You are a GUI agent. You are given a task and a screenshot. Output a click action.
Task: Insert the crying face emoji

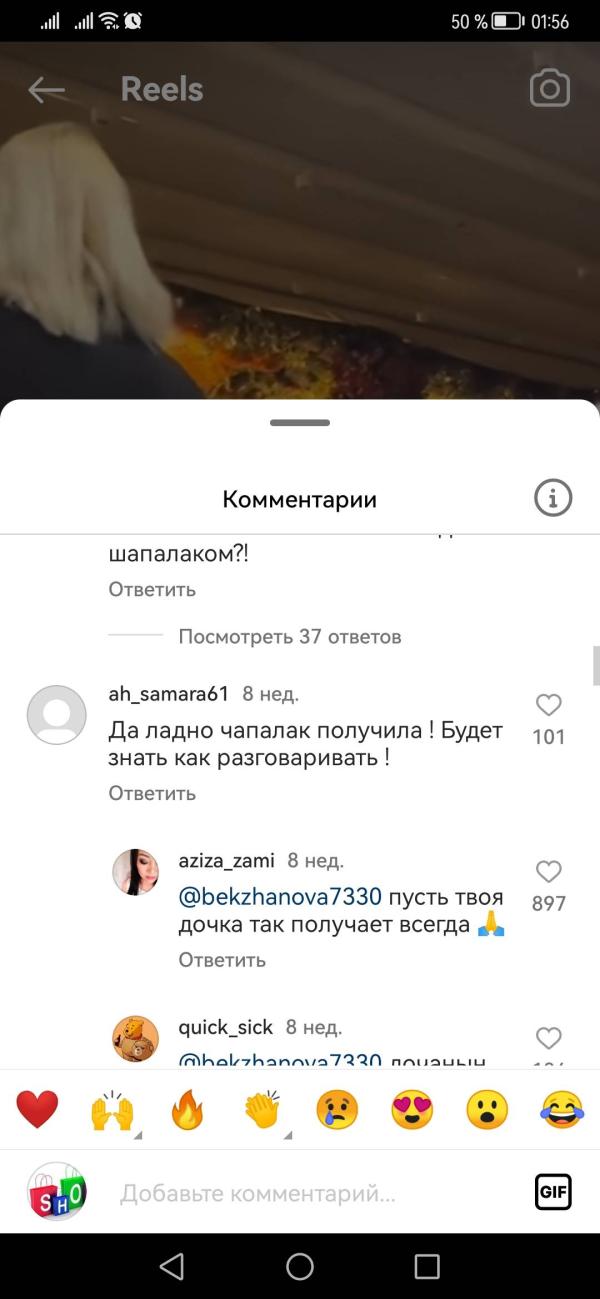pyautogui.click(x=337, y=1110)
